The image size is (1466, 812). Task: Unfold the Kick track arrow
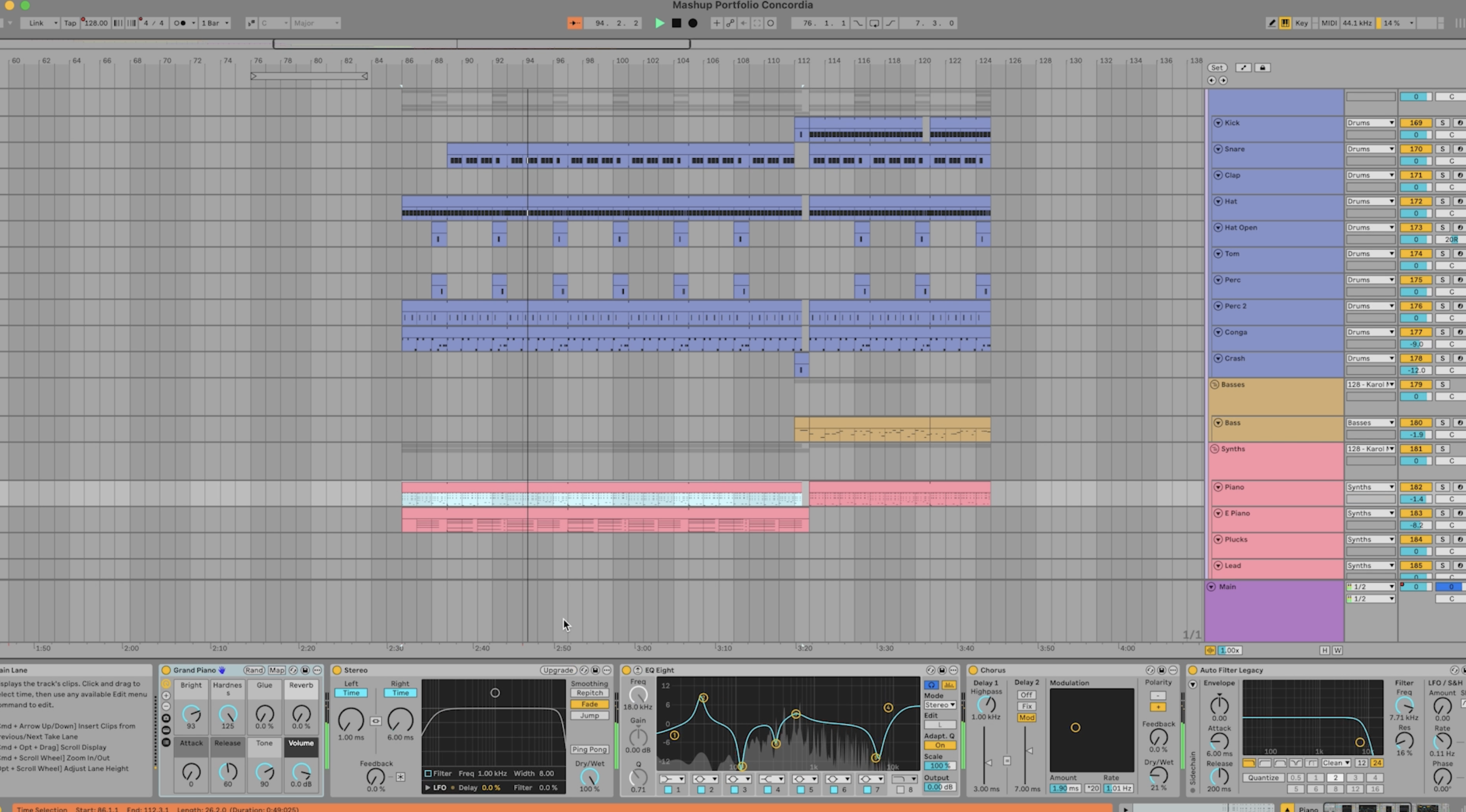pyautogui.click(x=1218, y=122)
